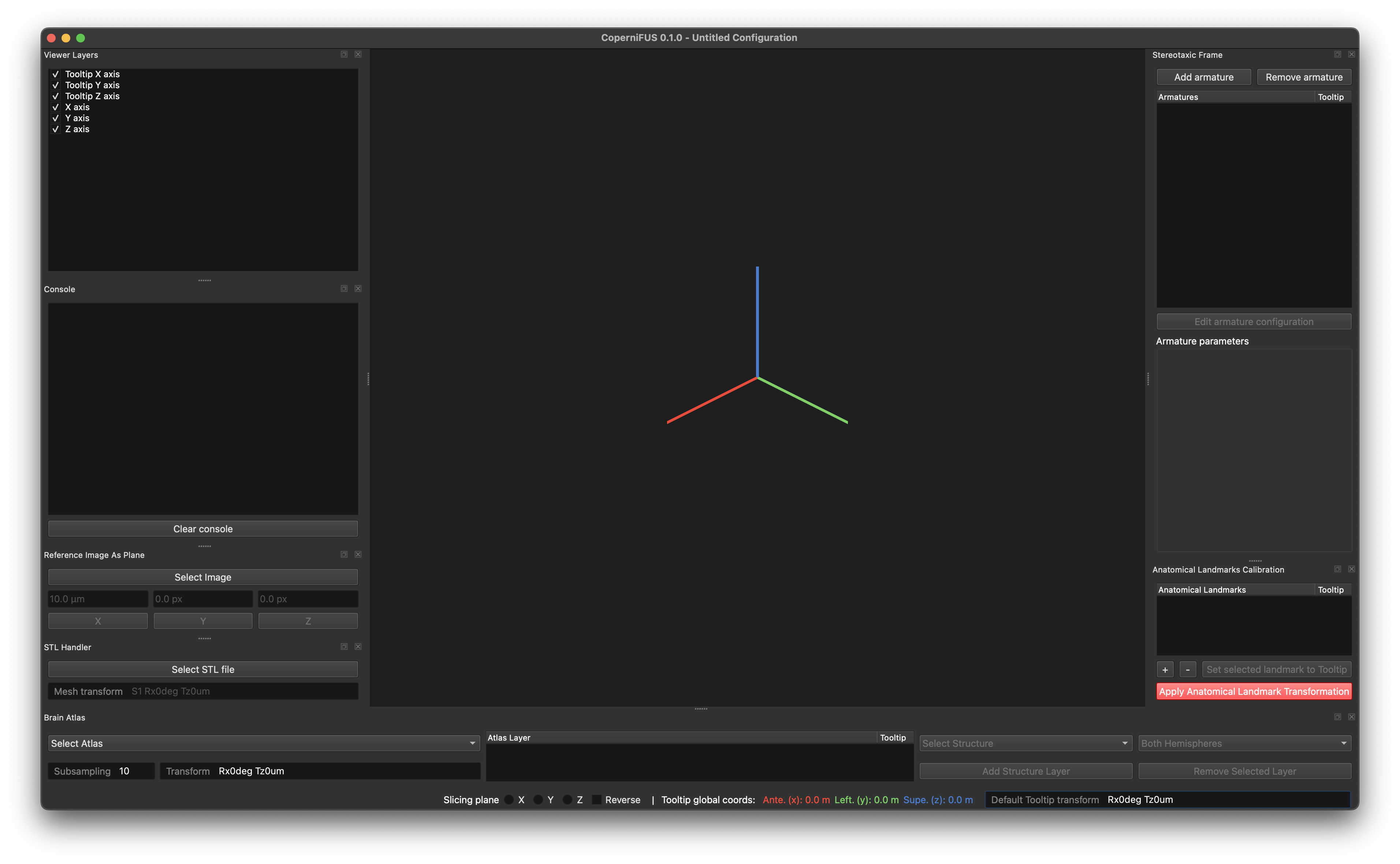Screen dimensions: 1400x864
Task: Float the Brain Atlas panel
Action: pos(1338,716)
